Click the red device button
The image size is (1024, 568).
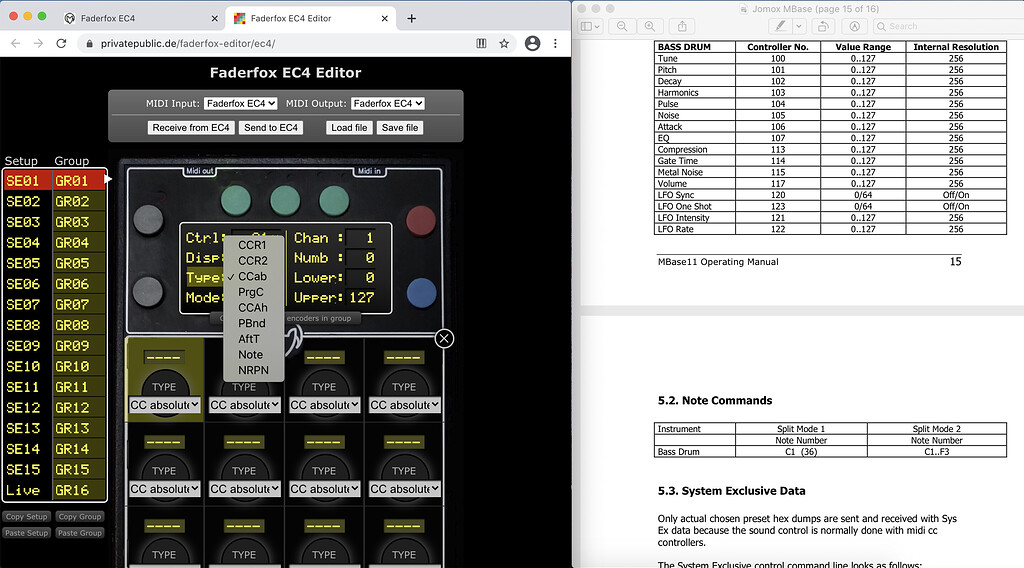click(x=421, y=221)
